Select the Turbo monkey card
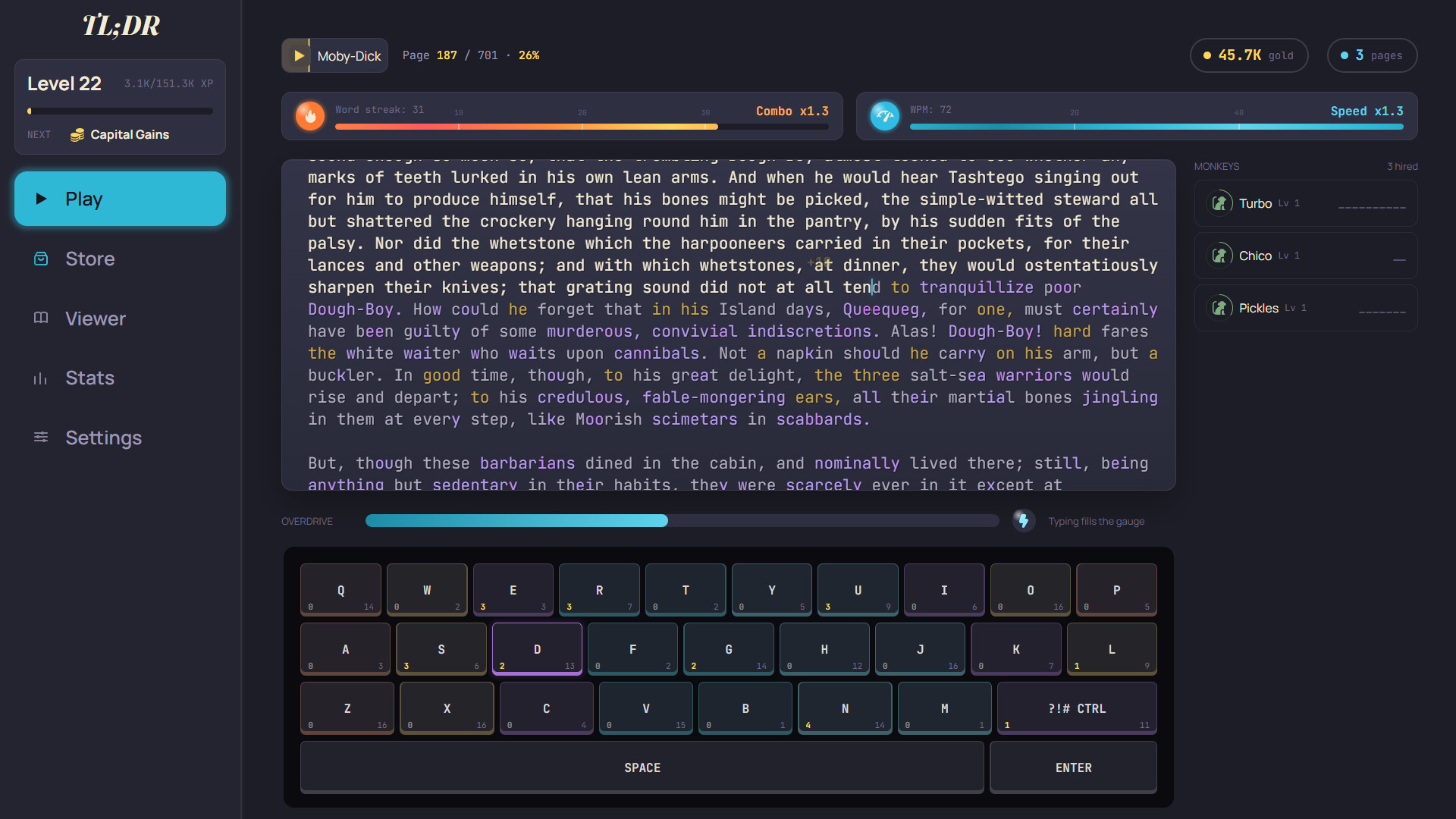The image size is (1456, 819). pos(1306,203)
